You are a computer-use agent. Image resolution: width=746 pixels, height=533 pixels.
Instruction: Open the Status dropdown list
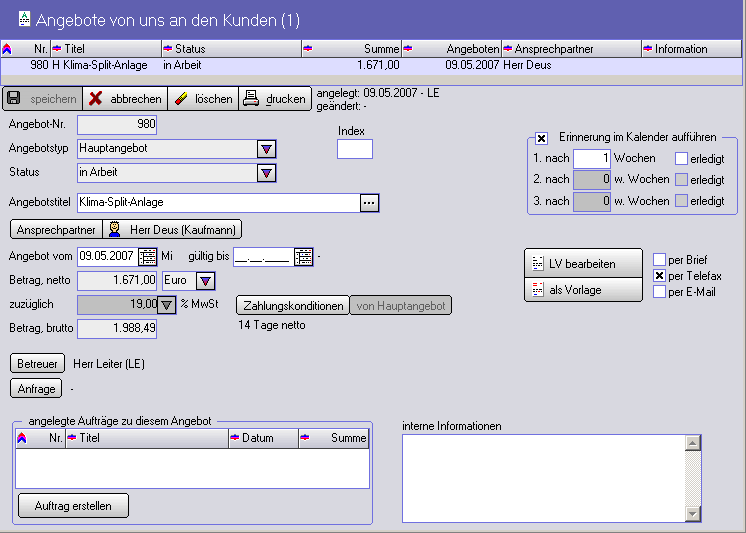266,173
